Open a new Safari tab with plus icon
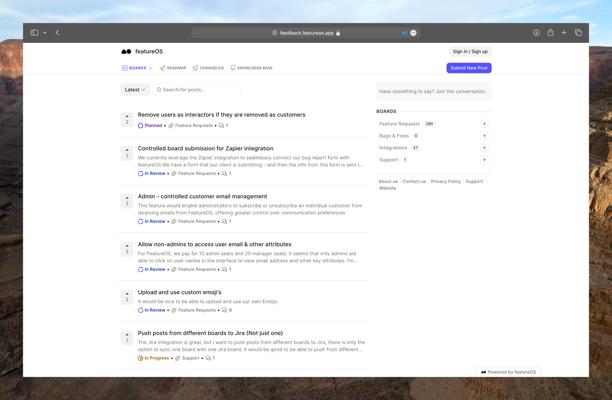 click(x=564, y=33)
